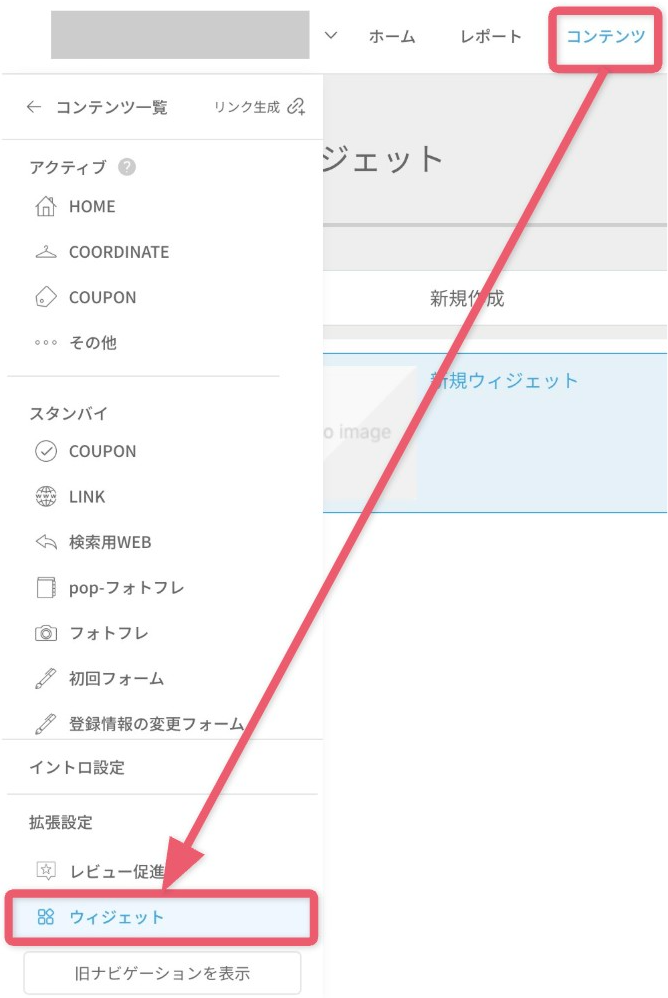This screenshot has height=998, width=668.
Task: Click the 初回フォーム pencil icon
Action: coord(46,678)
